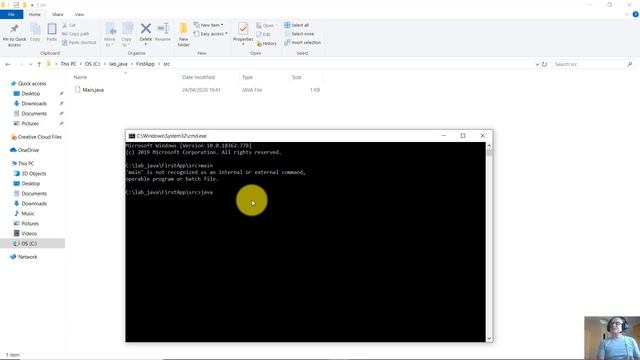
Task: Click Main.java file icon
Action: click(x=78, y=89)
